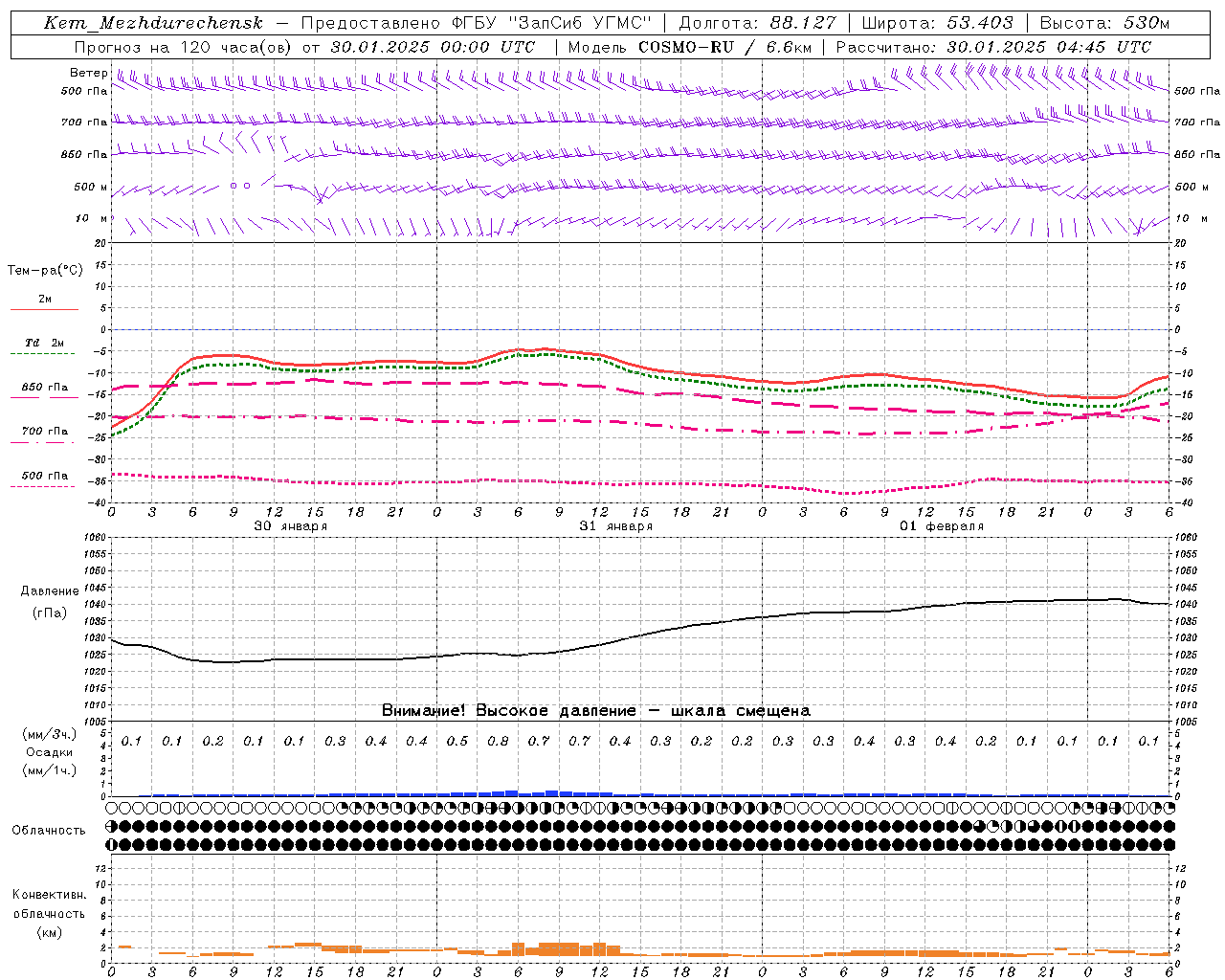1225x980 pixels.
Task: Click the 'Конвективн.' convective cloud label
Action: pyautogui.click(x=50, y=895)
